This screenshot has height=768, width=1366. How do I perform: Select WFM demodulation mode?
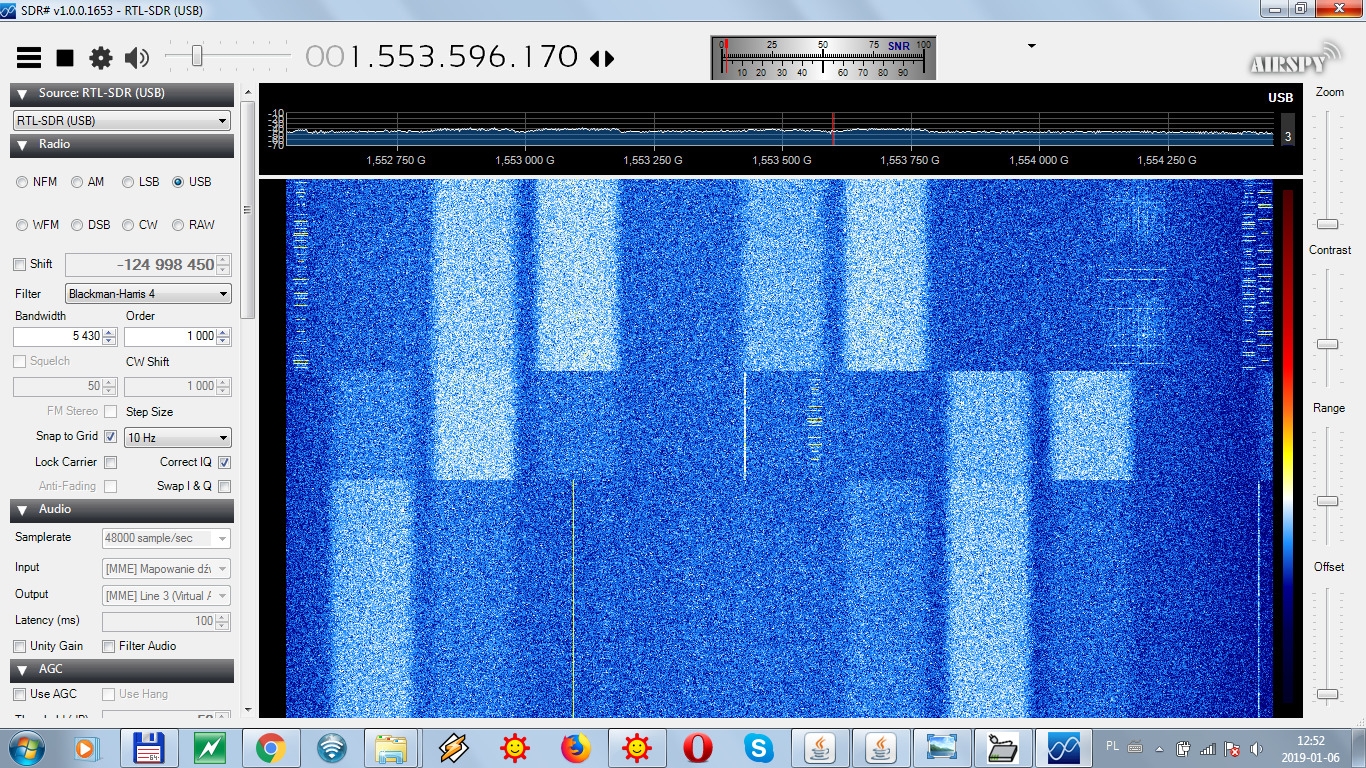22,225
